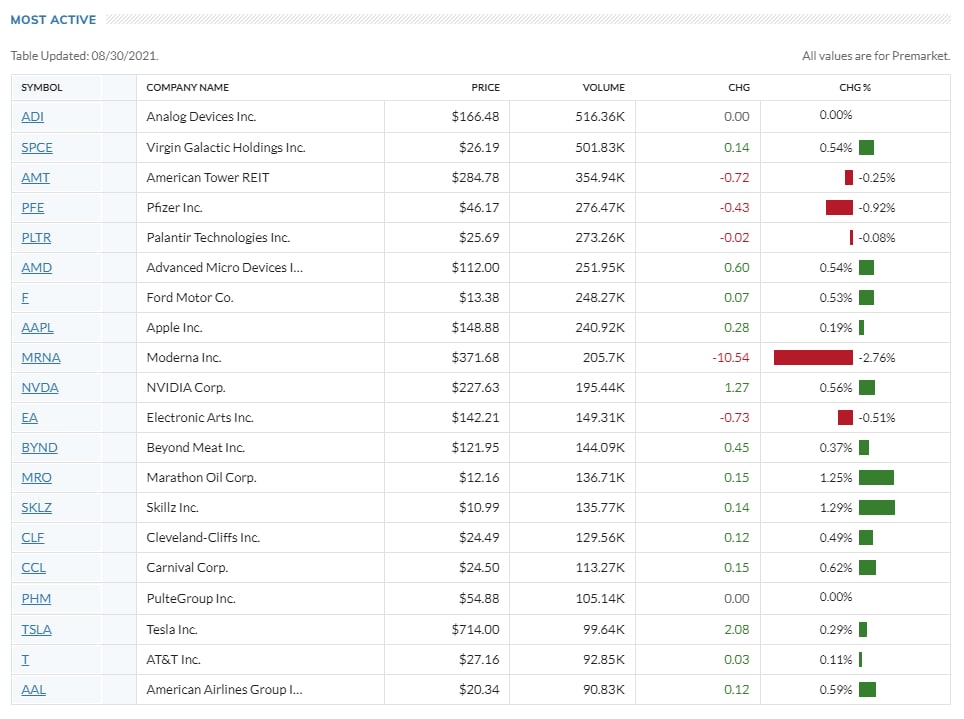Click the American Airlines volume 90.83K
Screen dimensions: 964x719
point(604,690)
